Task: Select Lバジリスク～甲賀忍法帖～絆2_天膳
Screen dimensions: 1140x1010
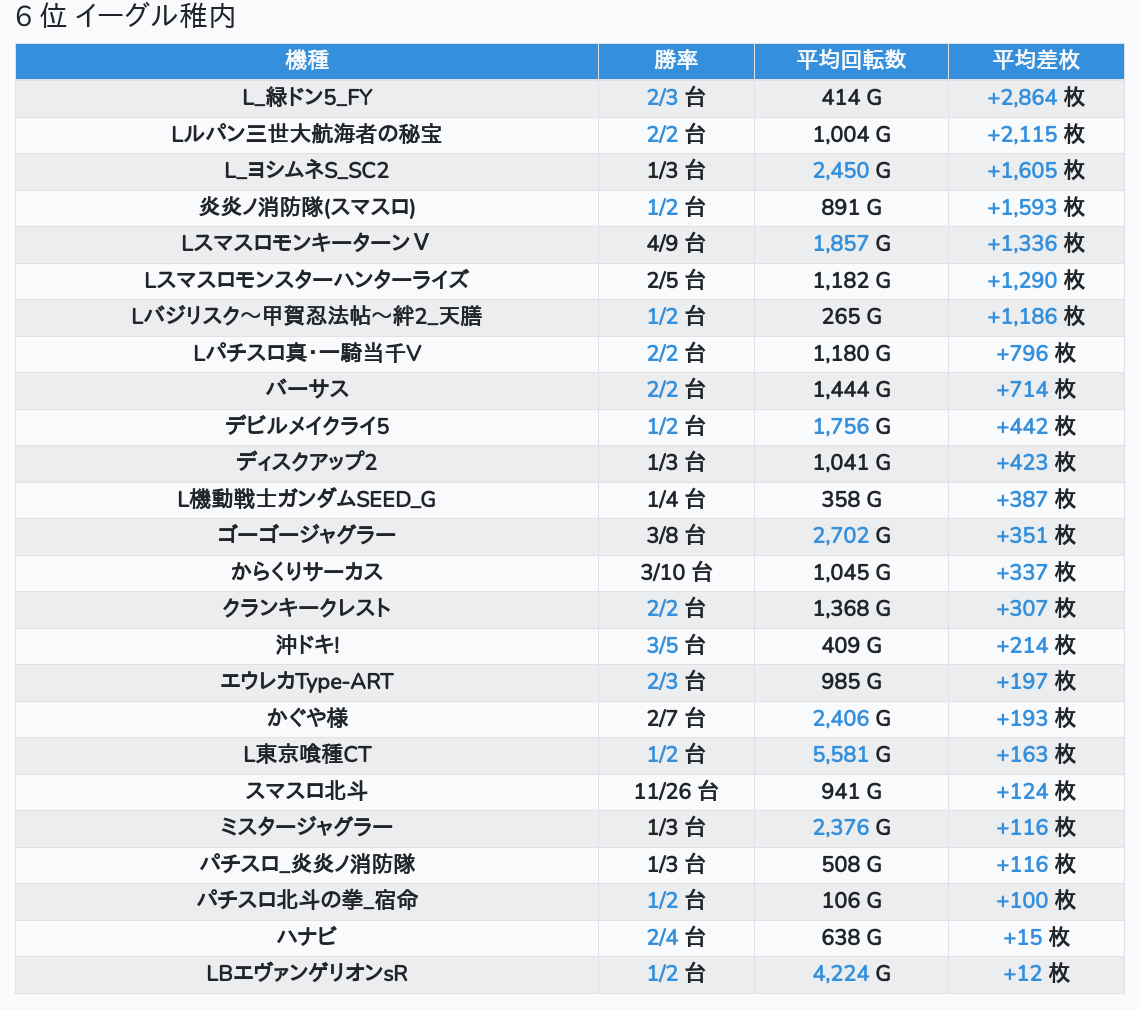Action: 307,316
